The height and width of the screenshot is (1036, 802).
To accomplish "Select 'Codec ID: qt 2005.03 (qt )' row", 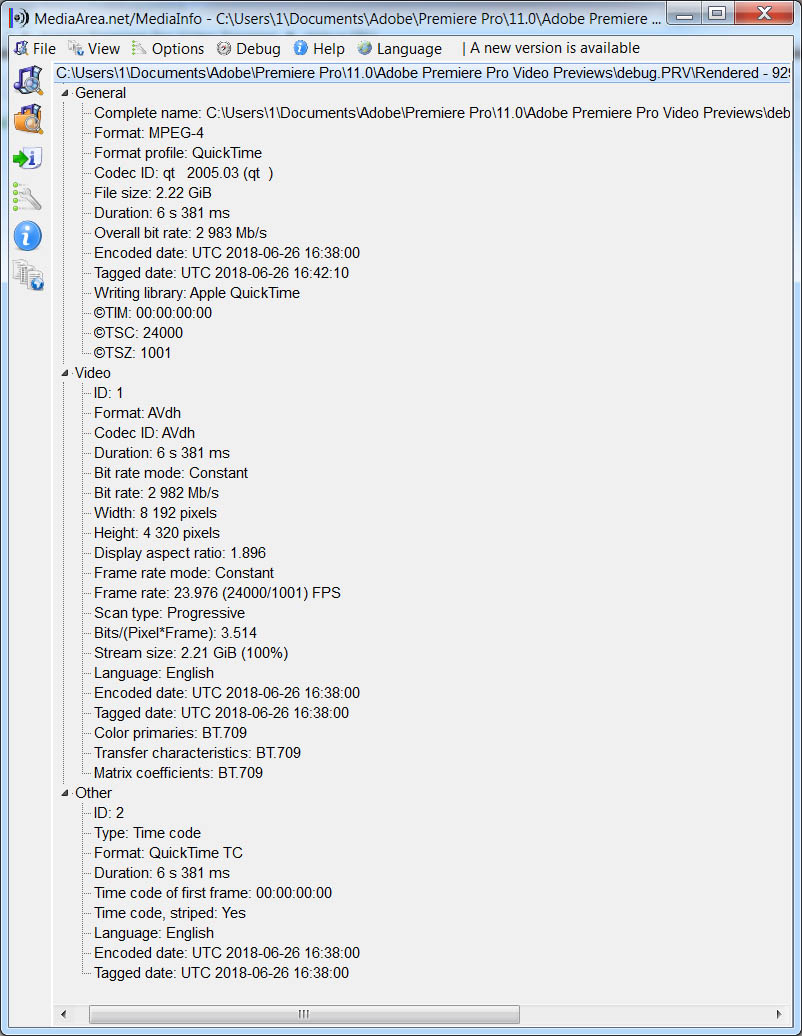I will coord(184,173).
